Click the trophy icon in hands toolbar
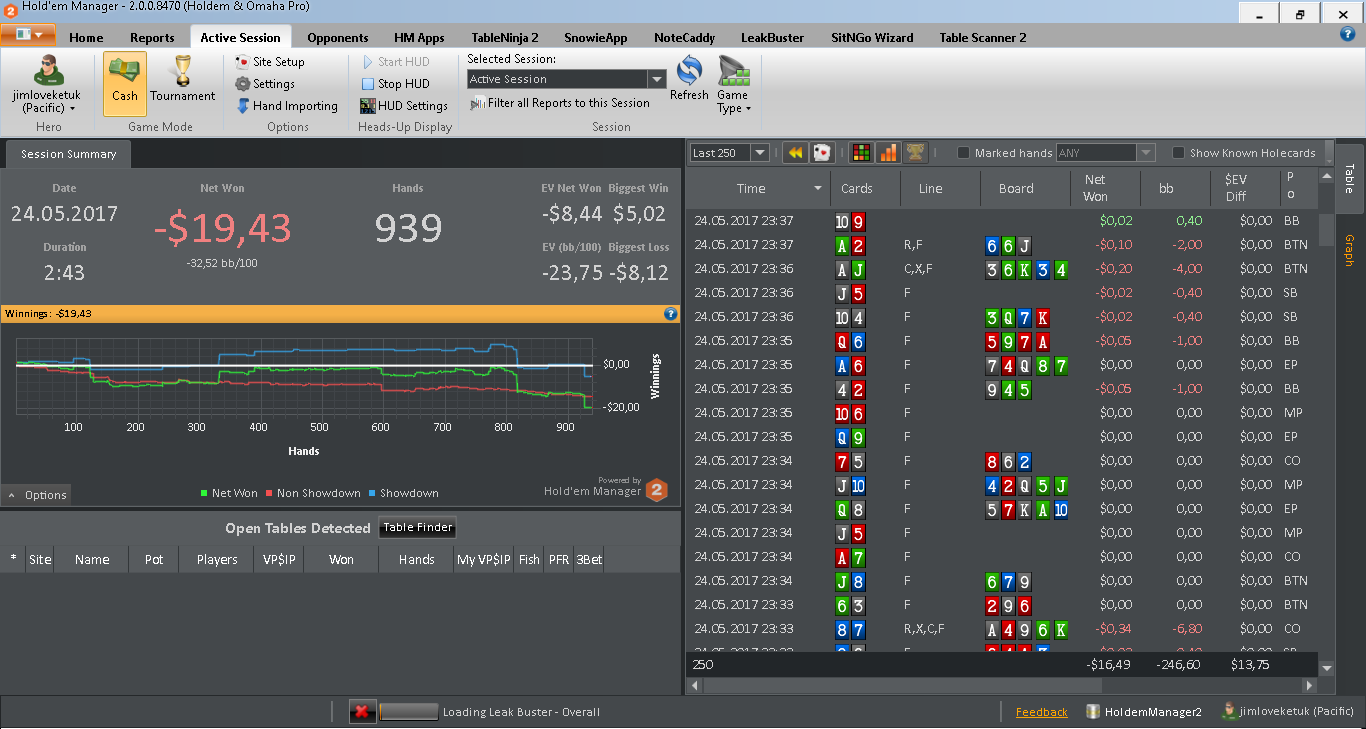This screenshot has width=1366, height=729. [x=915, y=153]
